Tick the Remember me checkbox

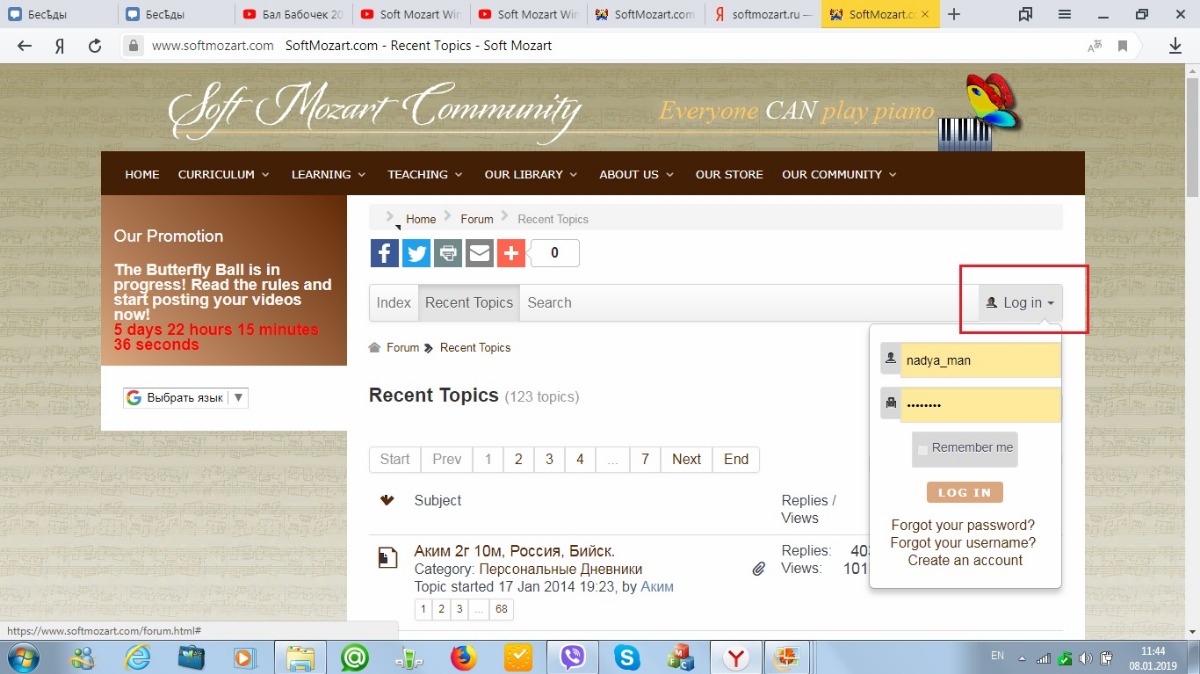[923, 449]
